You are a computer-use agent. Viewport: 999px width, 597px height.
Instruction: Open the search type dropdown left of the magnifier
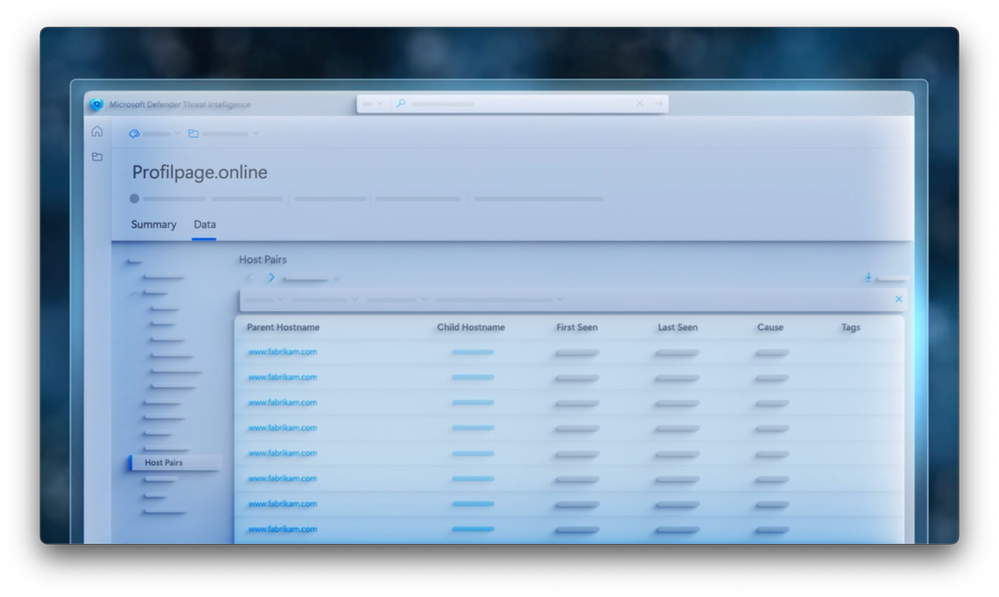pyautogui.click(x=373, y=103)
